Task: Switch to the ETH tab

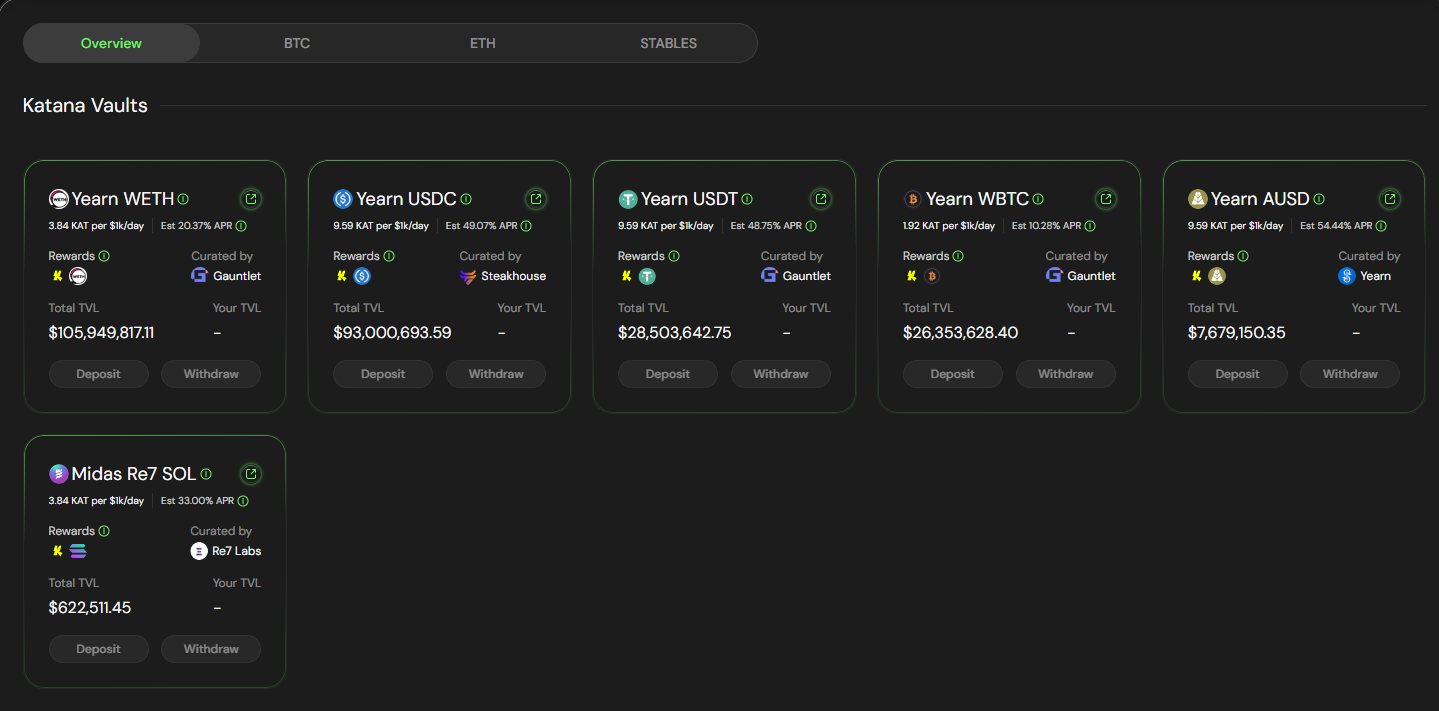Action: click(x=483, y=43)
